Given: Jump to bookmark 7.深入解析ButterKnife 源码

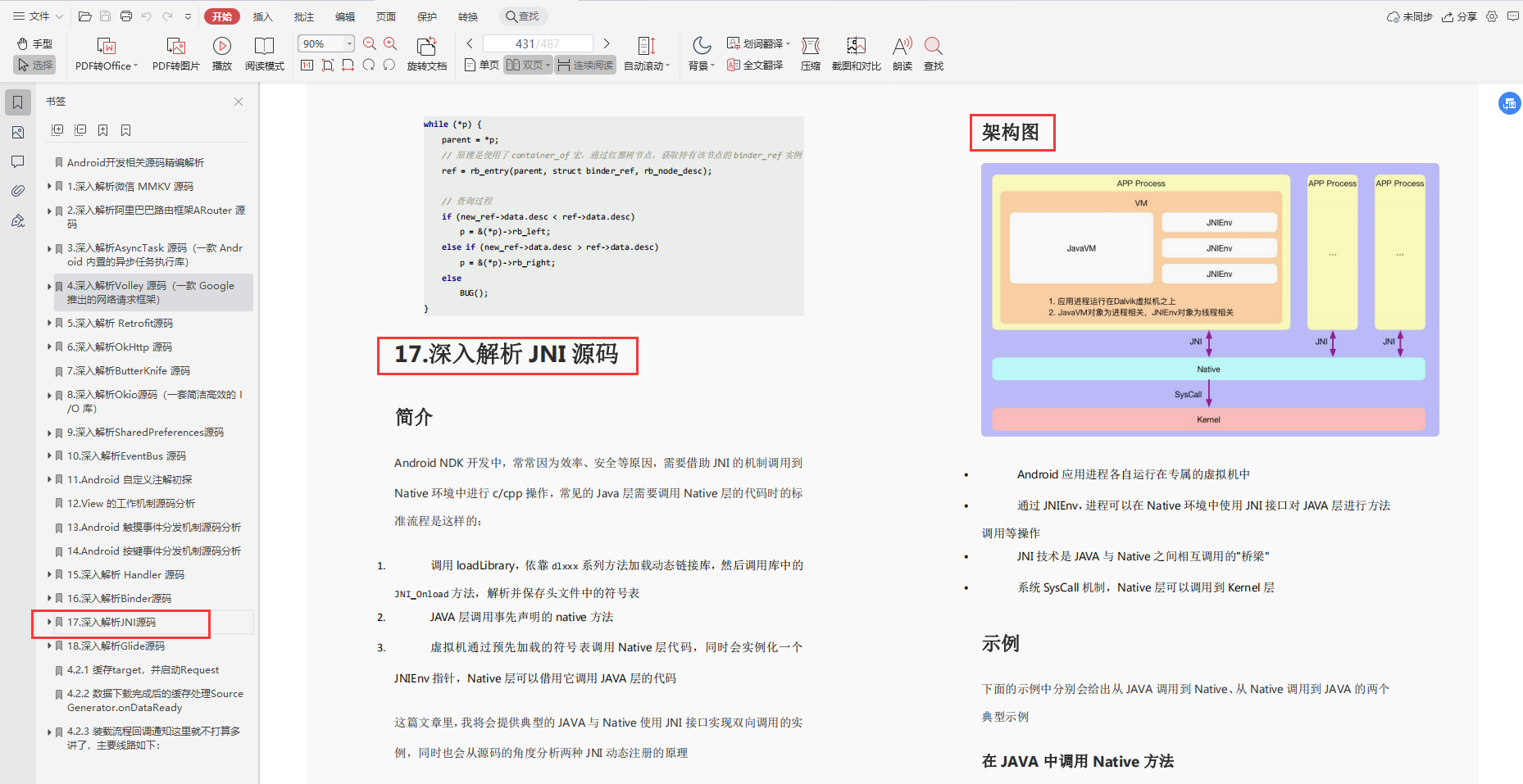Looking at the screenshot, I should point(128,371).
